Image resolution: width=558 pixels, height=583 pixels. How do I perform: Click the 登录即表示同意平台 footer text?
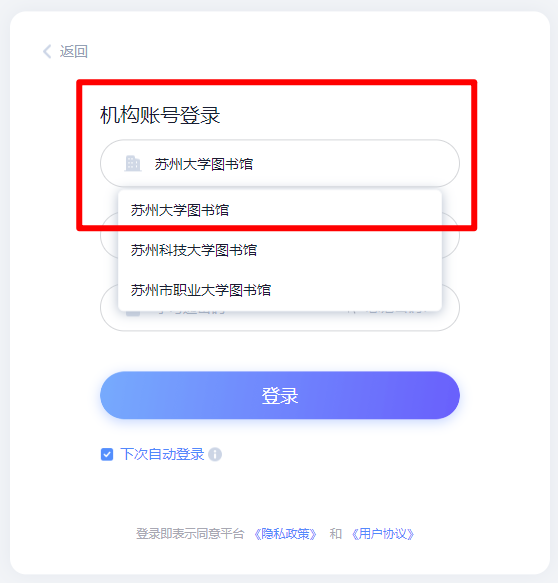[x=190, y=534]
